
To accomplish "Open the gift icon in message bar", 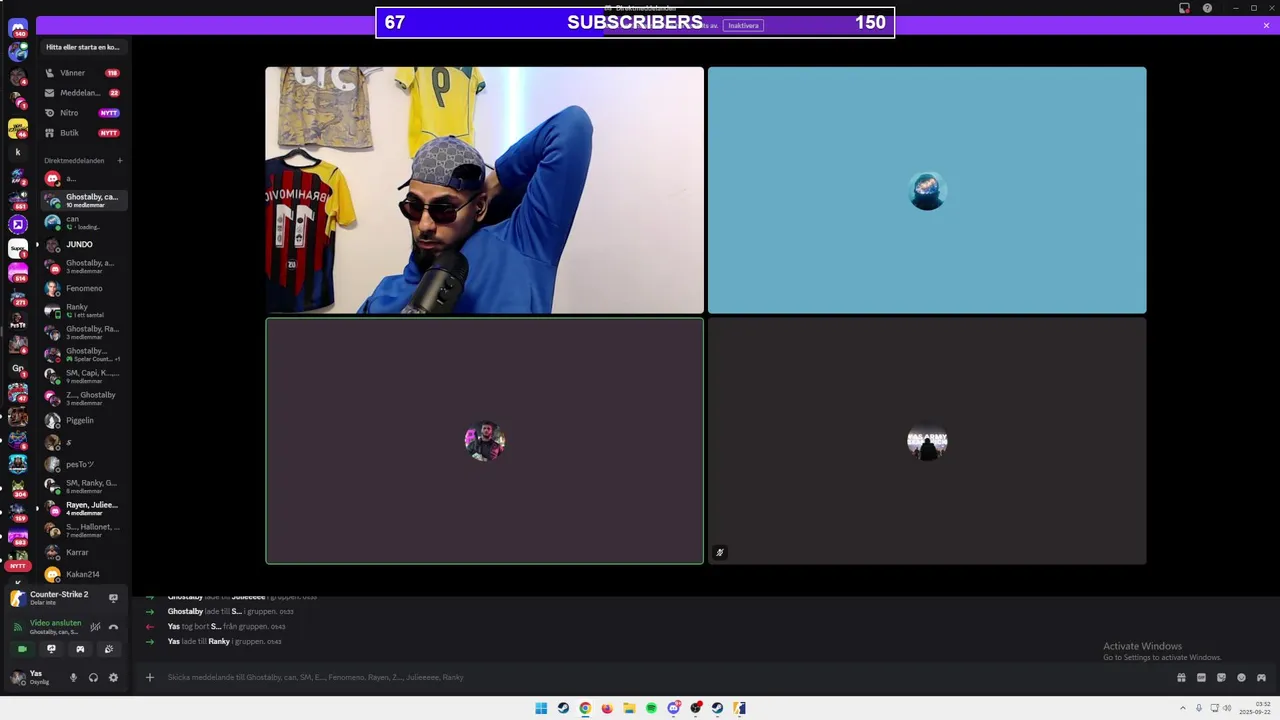I will (1181, 677).
